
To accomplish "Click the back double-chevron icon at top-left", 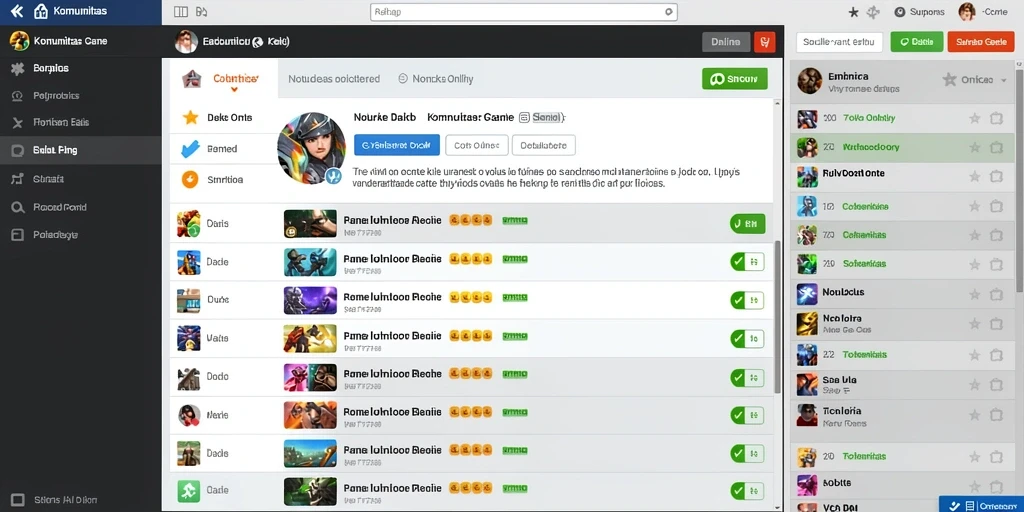I will click(x=17, y=11).
